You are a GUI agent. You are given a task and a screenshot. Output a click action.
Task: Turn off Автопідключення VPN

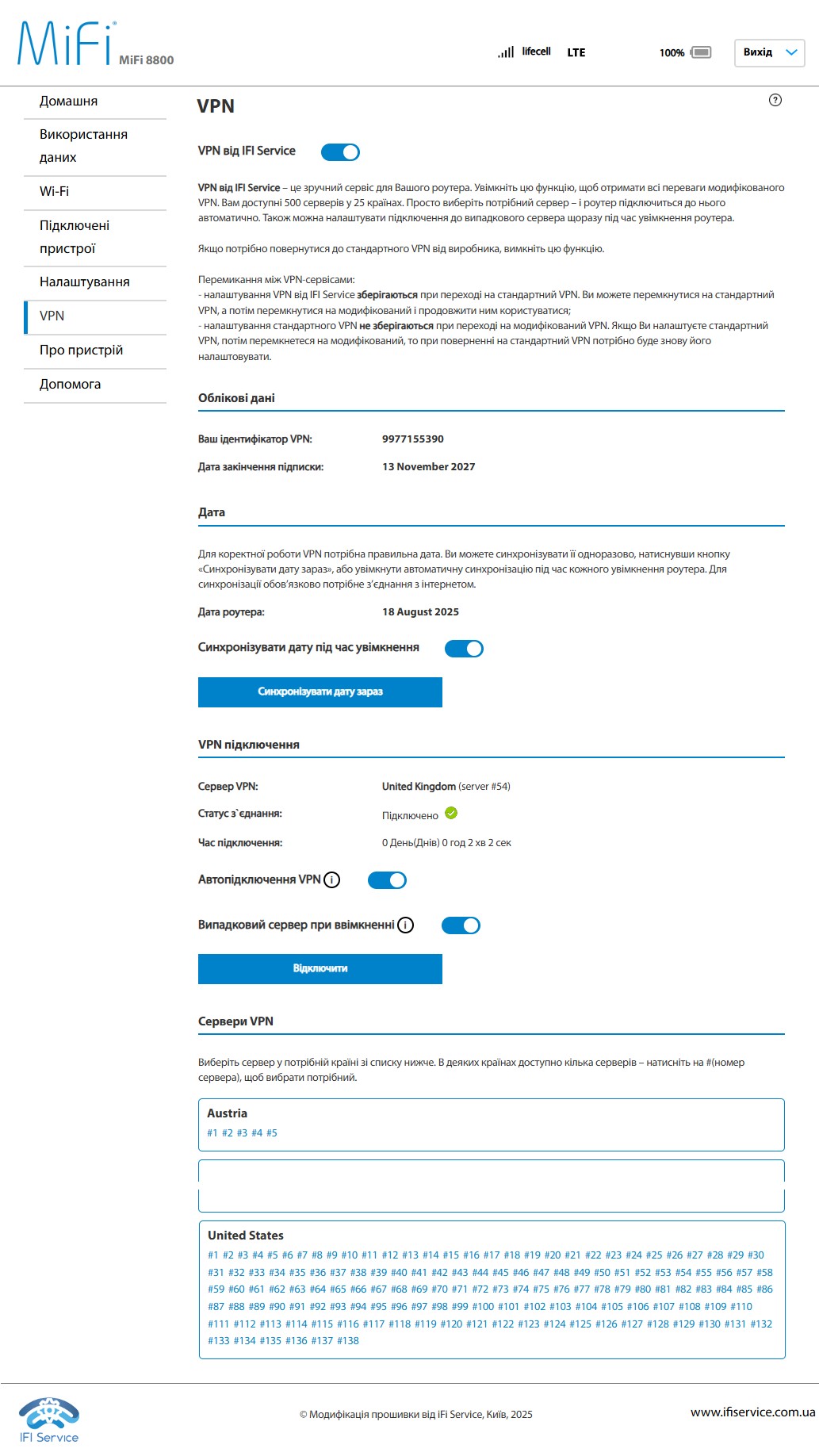(388, 879)
